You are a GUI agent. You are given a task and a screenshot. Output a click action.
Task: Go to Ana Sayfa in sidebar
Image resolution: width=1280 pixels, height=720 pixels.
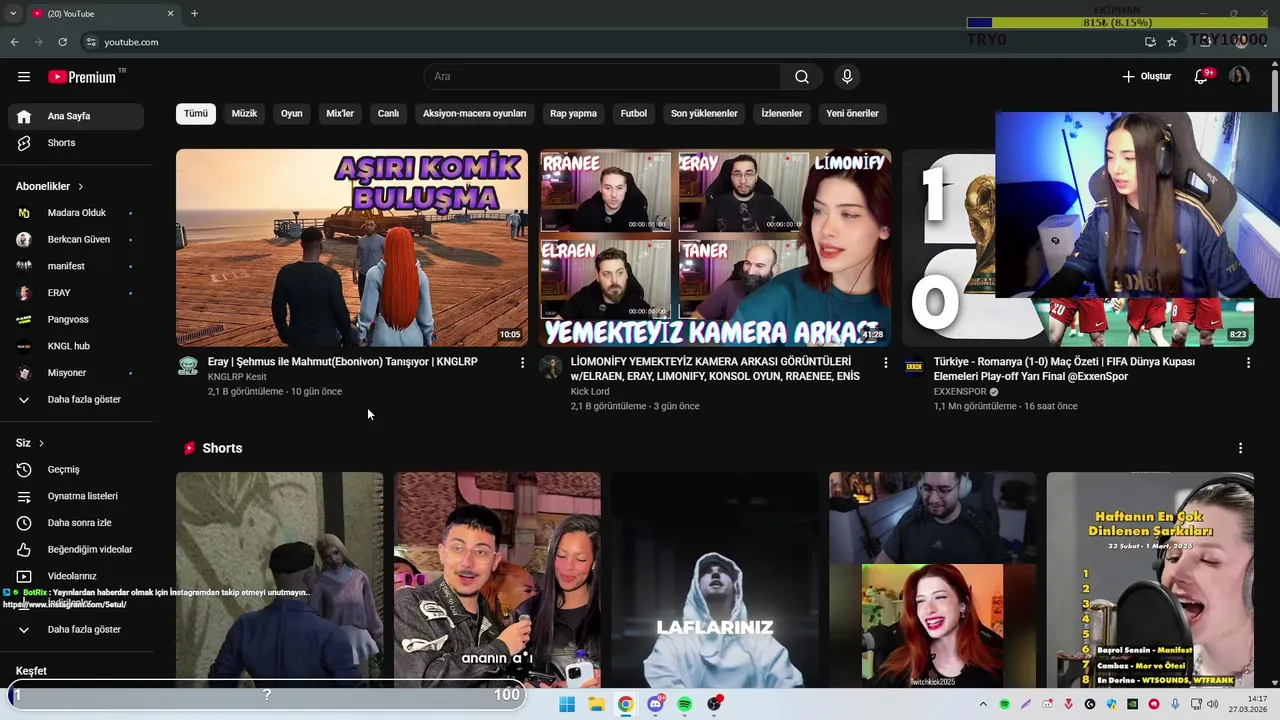(76, 116)
